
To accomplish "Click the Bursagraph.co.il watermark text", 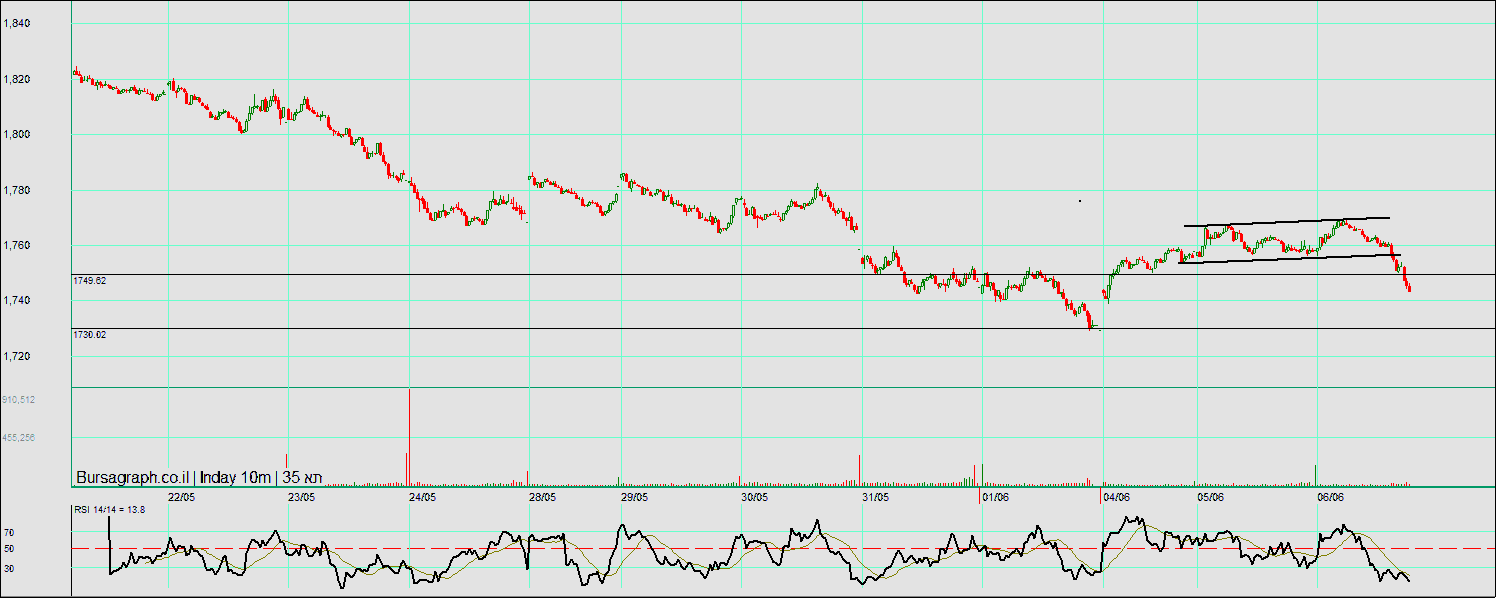I will point(134,477).
